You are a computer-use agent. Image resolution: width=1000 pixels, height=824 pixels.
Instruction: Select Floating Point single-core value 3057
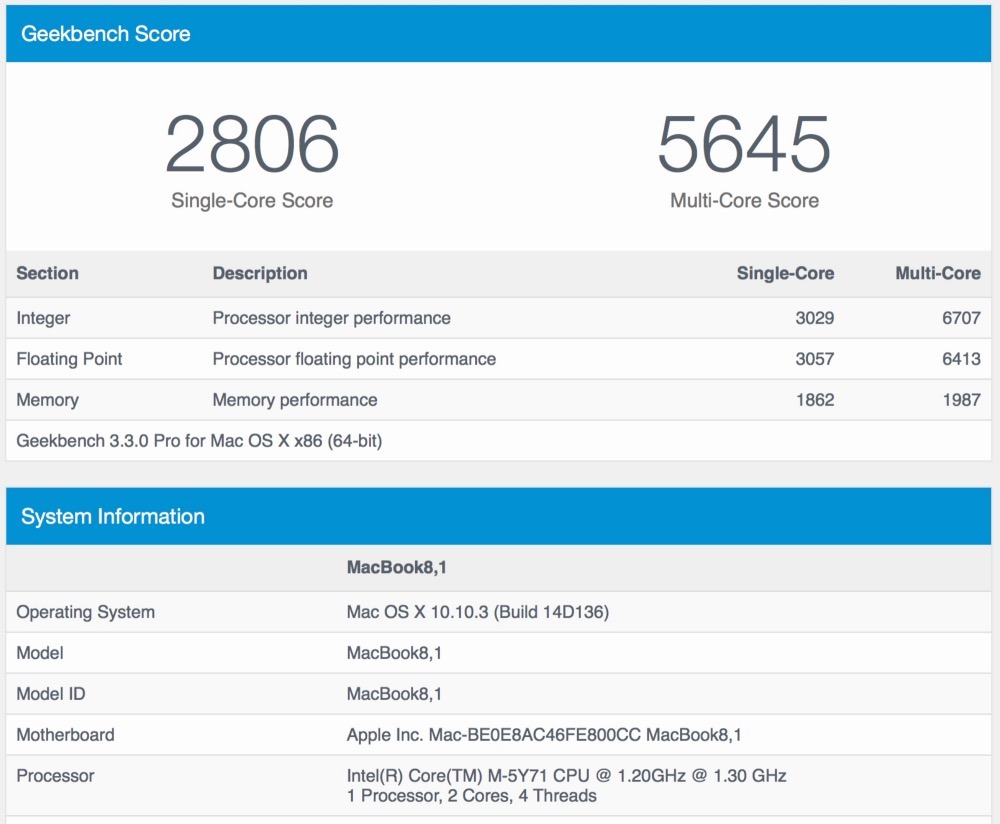[x=814, y=358]
